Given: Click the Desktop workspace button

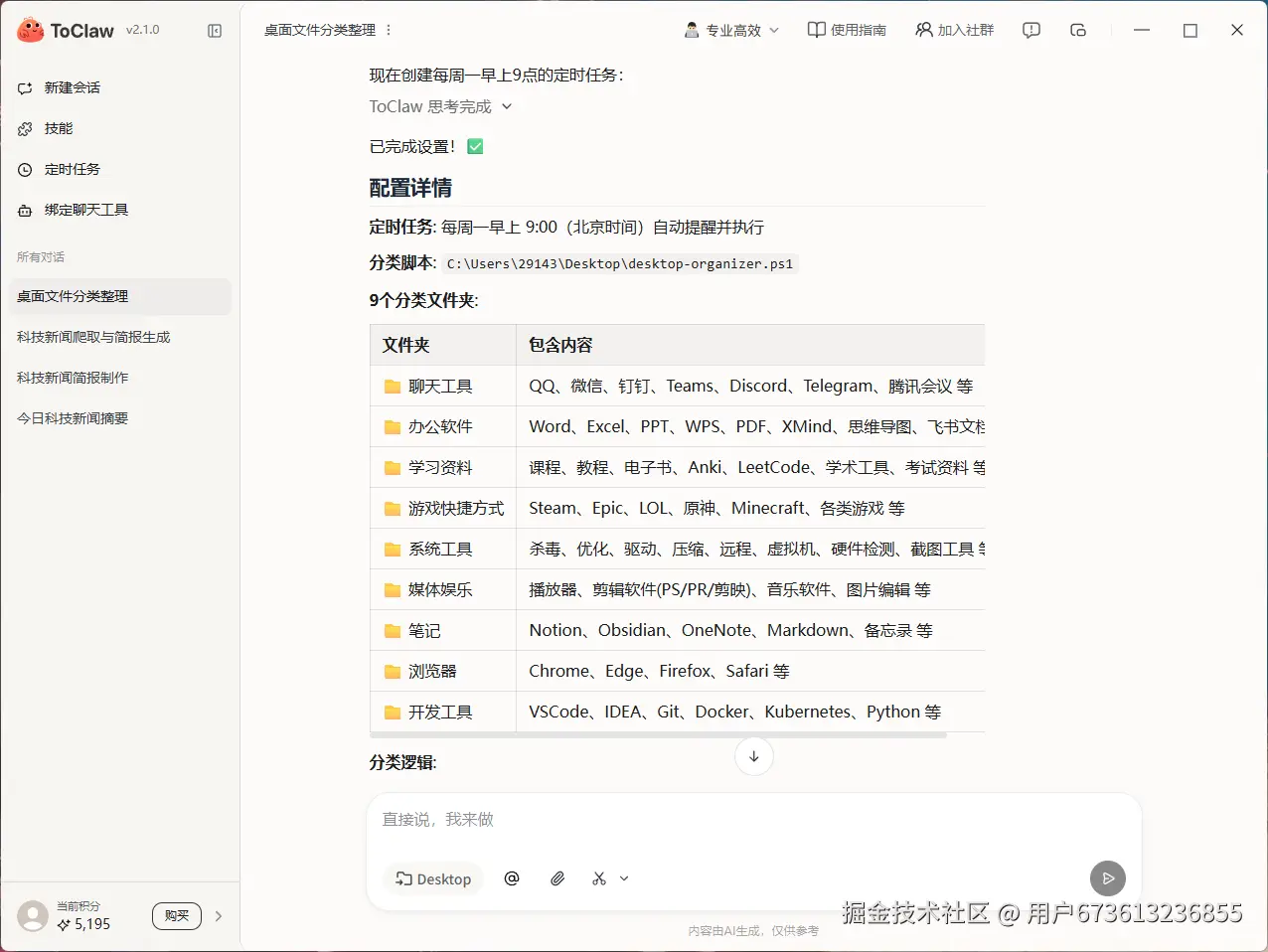Looking at the screenshot, I should click(433, 878).
